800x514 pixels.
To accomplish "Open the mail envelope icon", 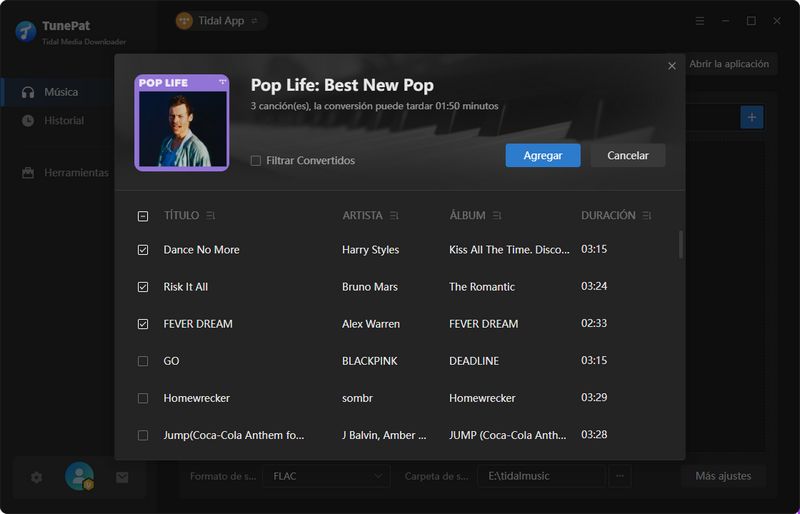I will point(122,477).
